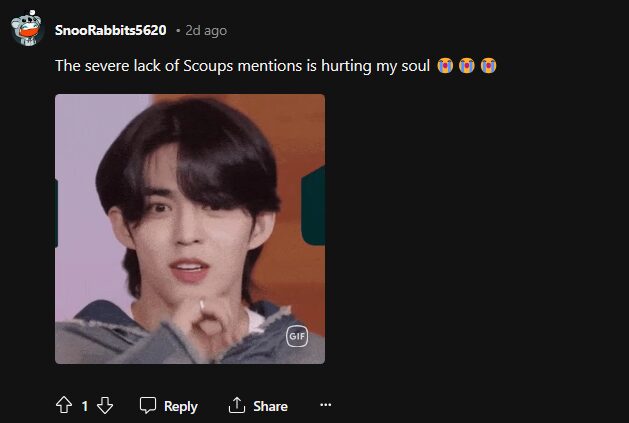629x423 pixels.
Task: Click the SnooRabbits5620 Snoo avatar
Action: (26, 30)
